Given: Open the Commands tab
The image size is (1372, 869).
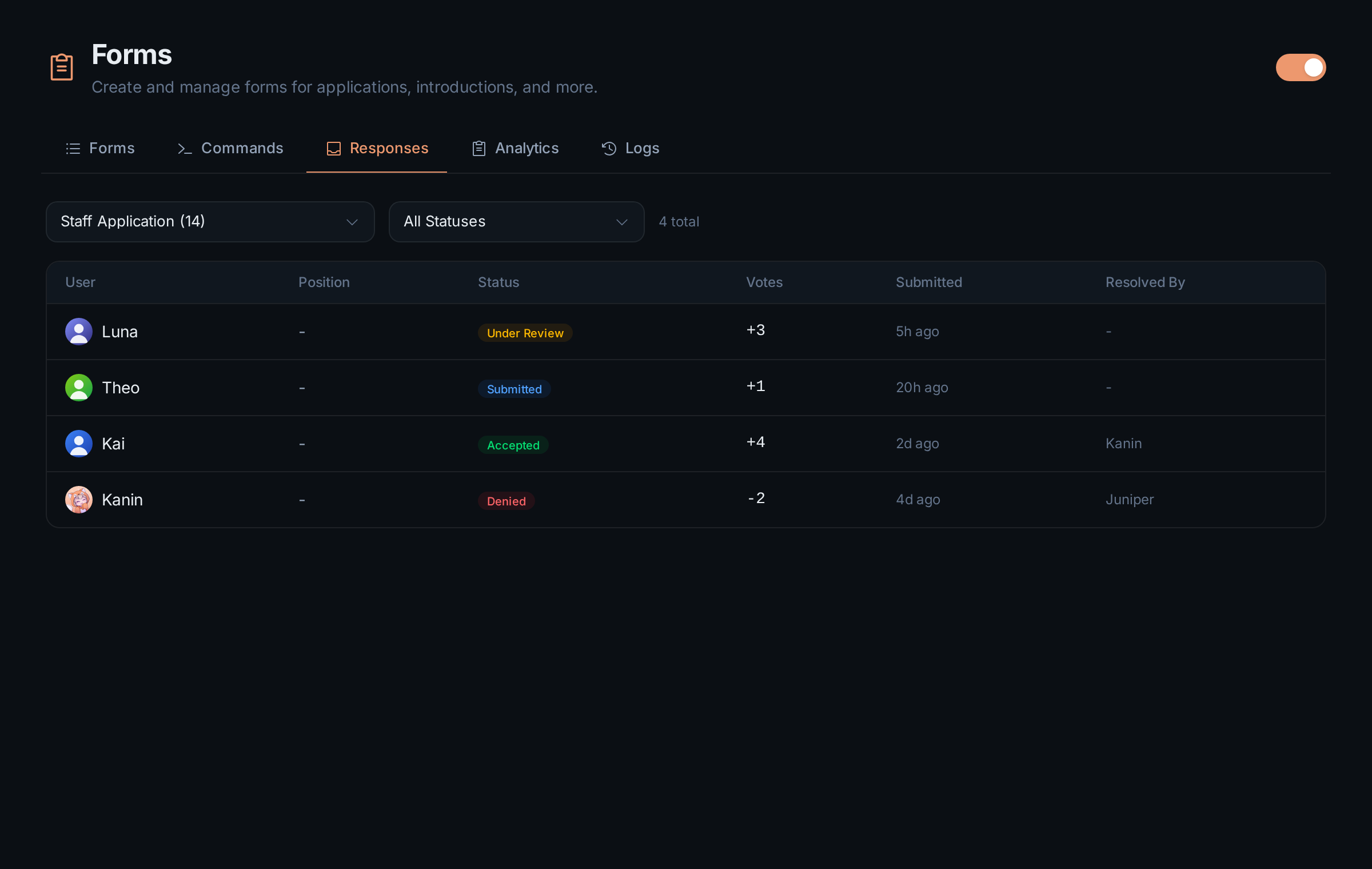Looking at the screenshot, I should click(230, 149).
